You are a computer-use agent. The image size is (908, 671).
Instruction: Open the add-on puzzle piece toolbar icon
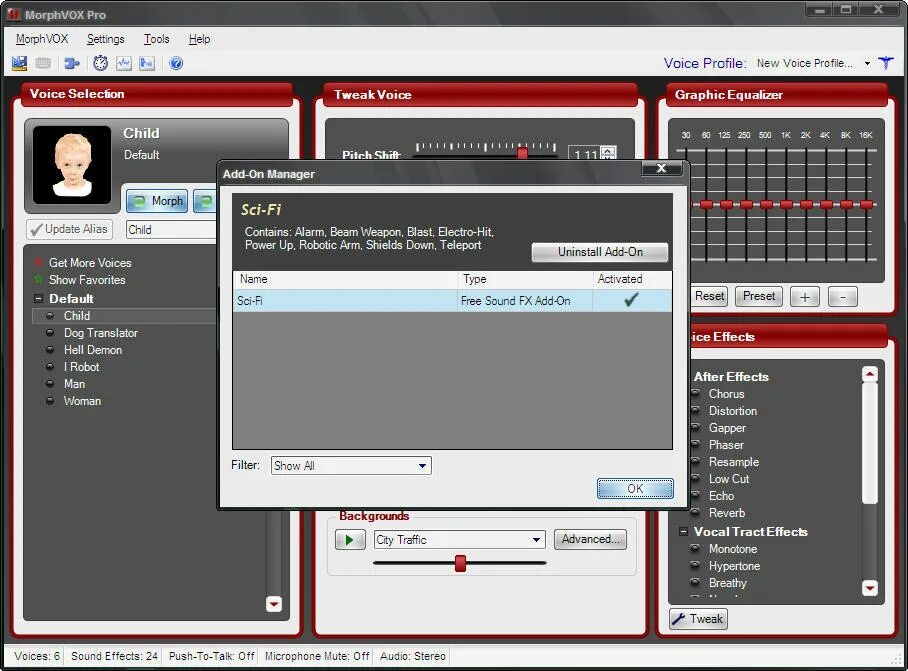(x=72, y=63)
